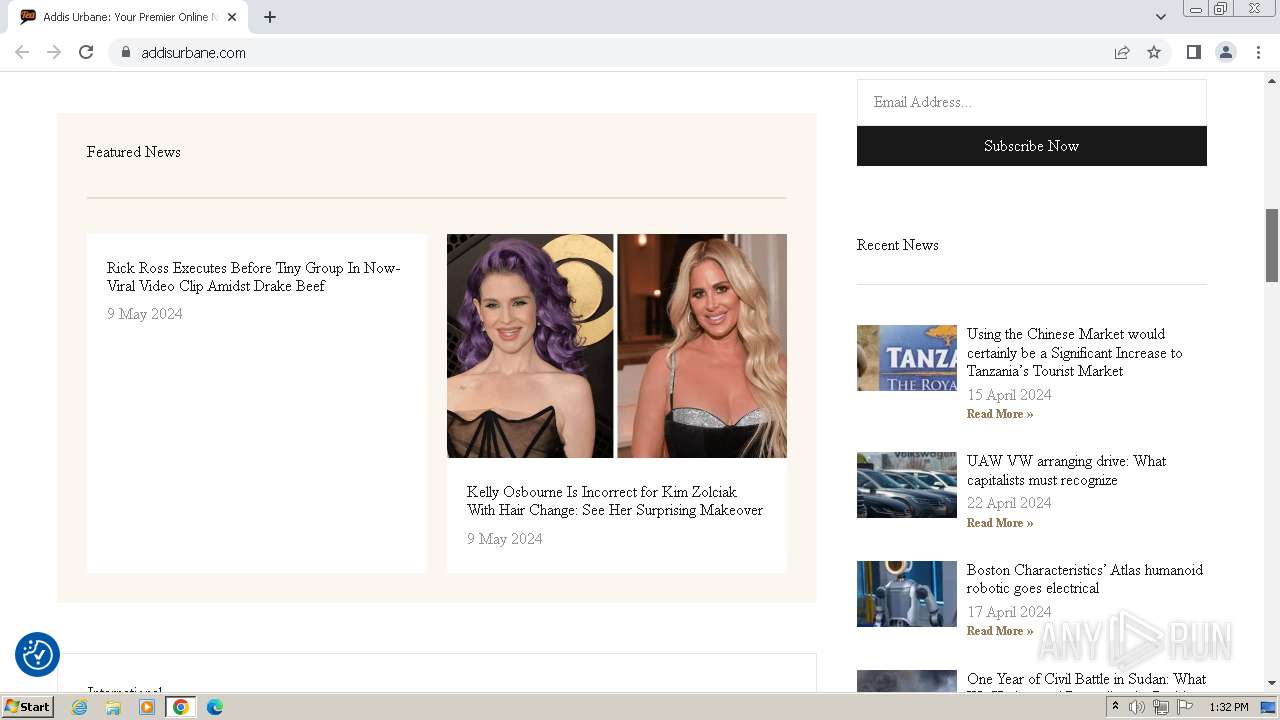Open a new tab with the plus button
This screenshot has height=720, width=1280.
270,17
